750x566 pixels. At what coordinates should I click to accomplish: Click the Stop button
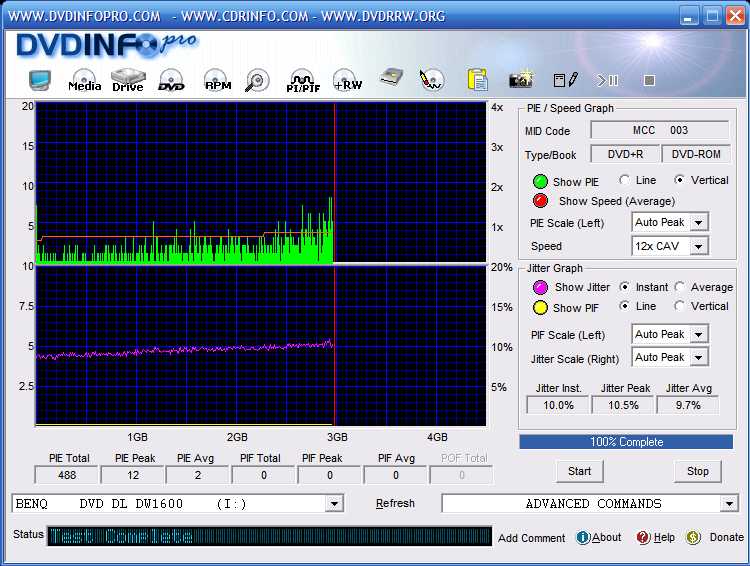tap(697, 471)
